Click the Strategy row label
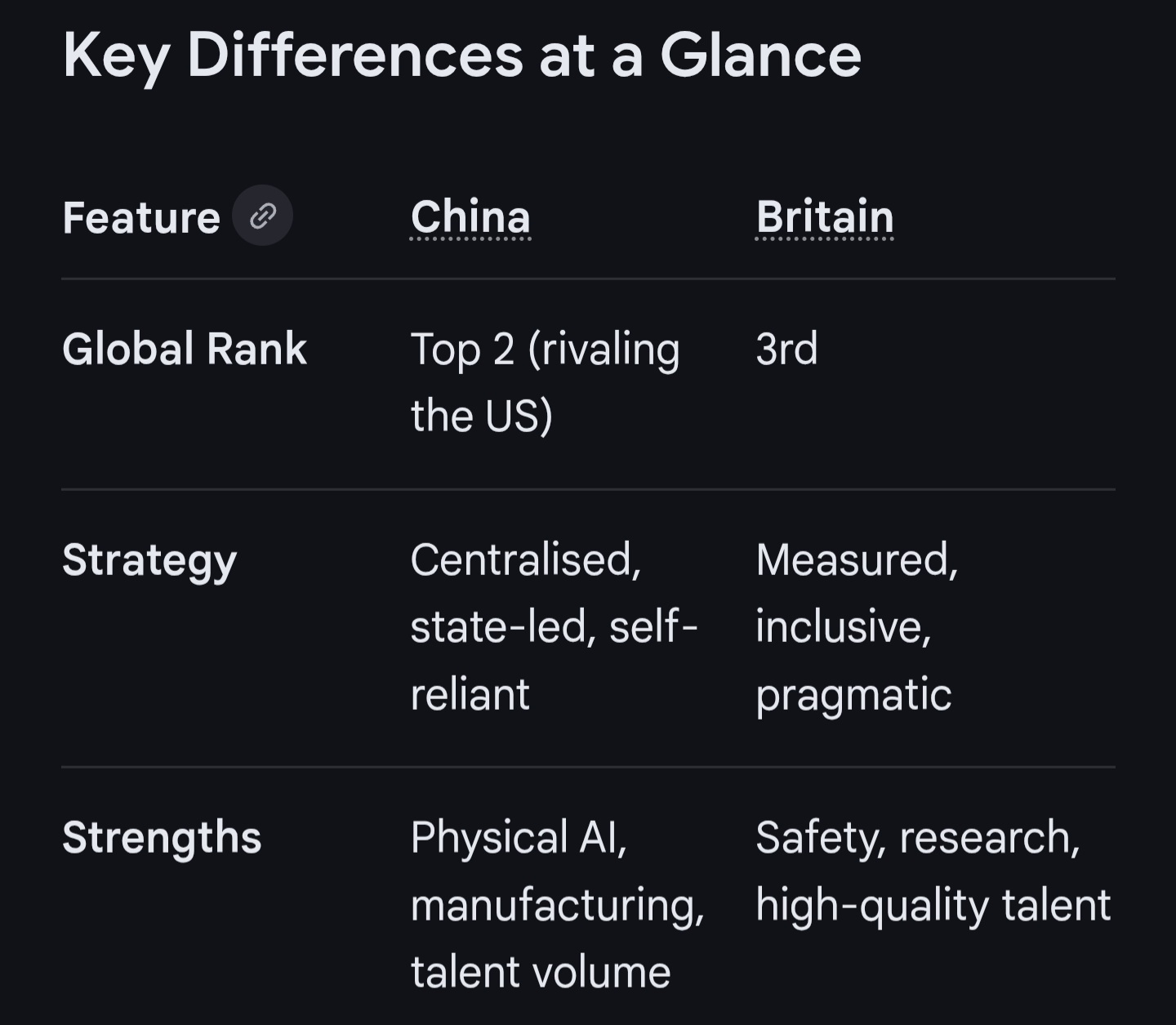The height and width of the screenshot is (1025, 1176). (x=149, y=562)
